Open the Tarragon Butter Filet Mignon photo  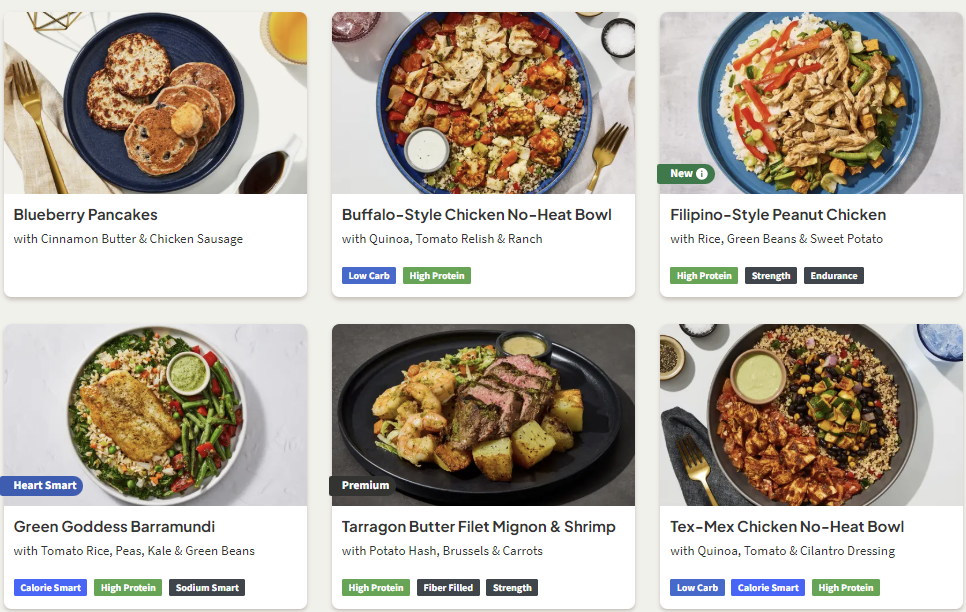pos(483,415)
